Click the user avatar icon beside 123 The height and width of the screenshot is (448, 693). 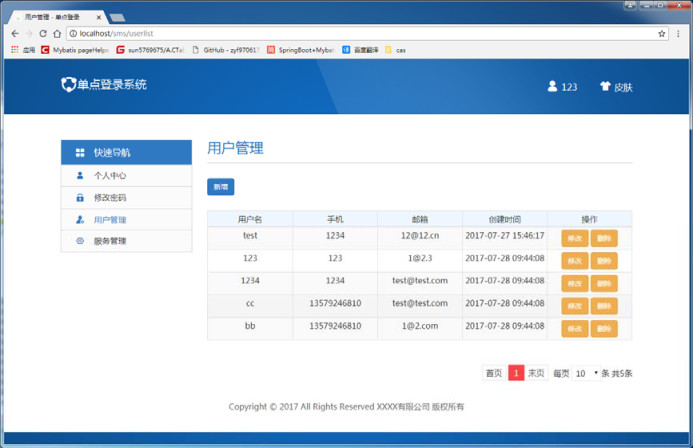click(552, 87)
